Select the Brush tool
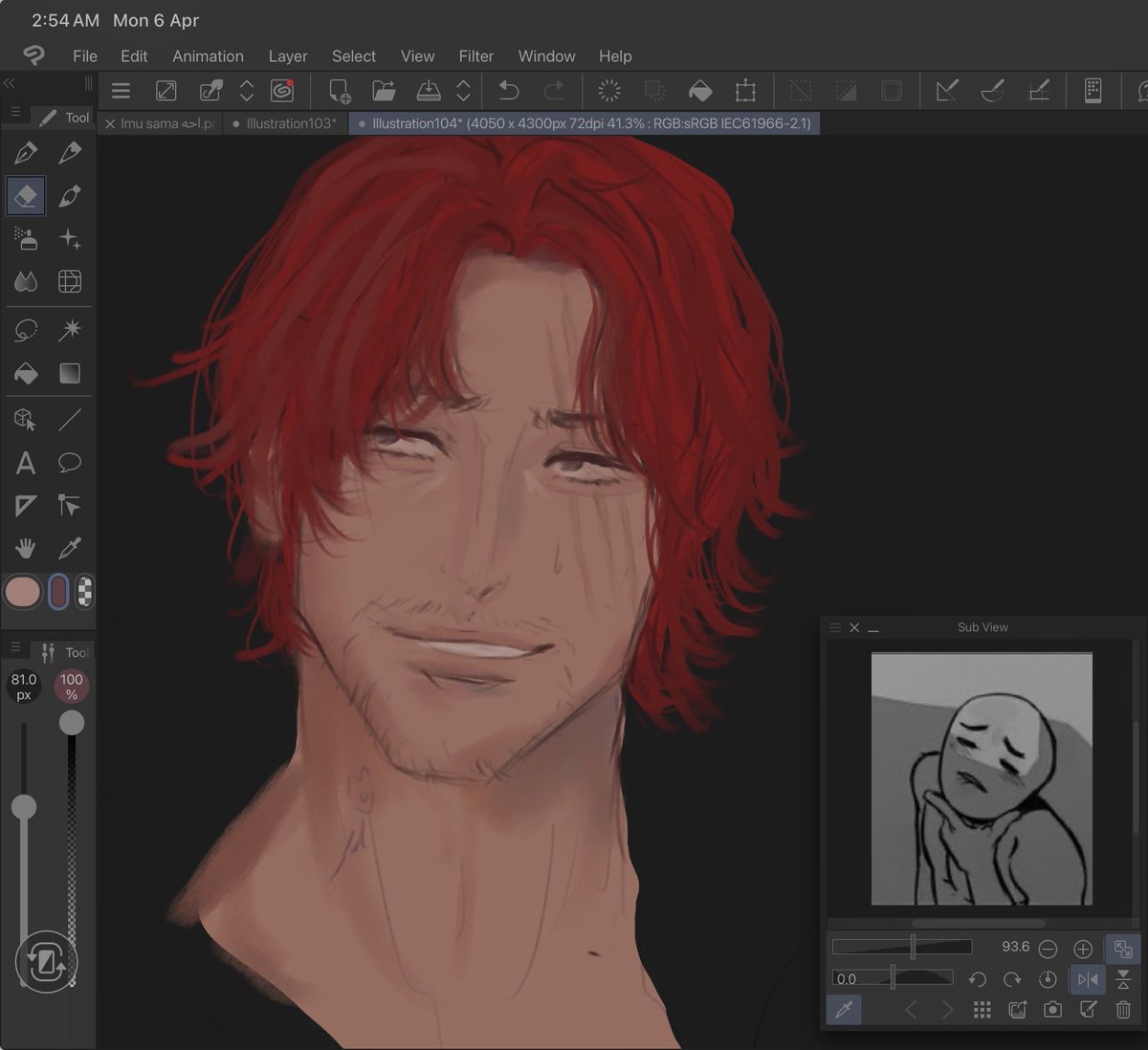This screenshot has width=1148, height=1050. pyautogui.click(x=70, y=196)
